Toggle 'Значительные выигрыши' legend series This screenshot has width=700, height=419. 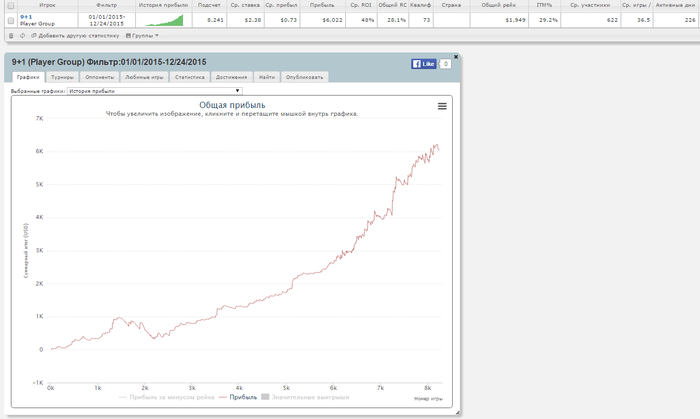[305, 397]
